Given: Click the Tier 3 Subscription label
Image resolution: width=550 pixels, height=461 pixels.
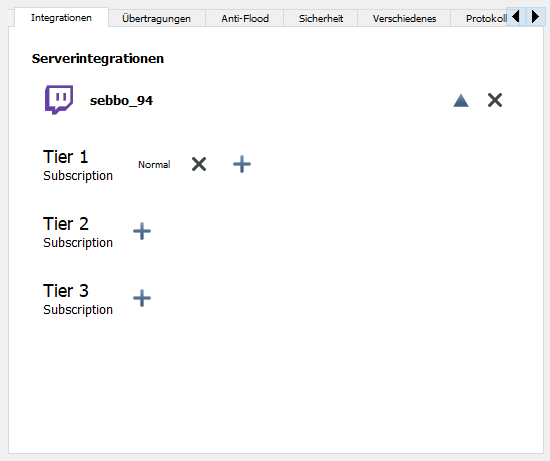Looking at the screenshot, I should (x=78, y=299).
